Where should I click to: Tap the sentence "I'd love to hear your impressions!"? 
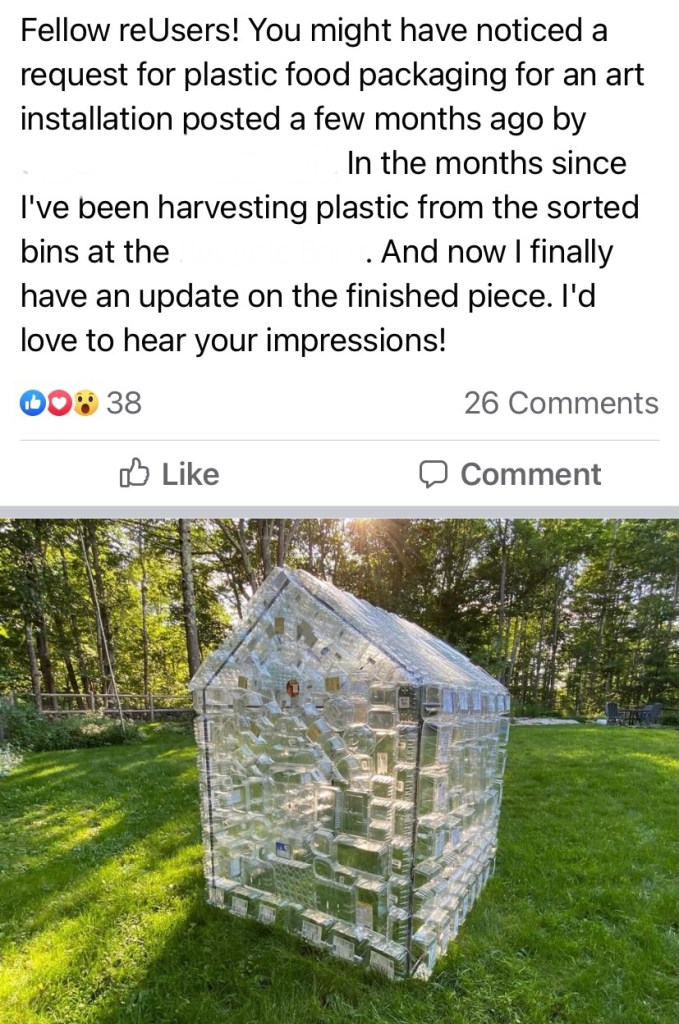coord(232,340)
